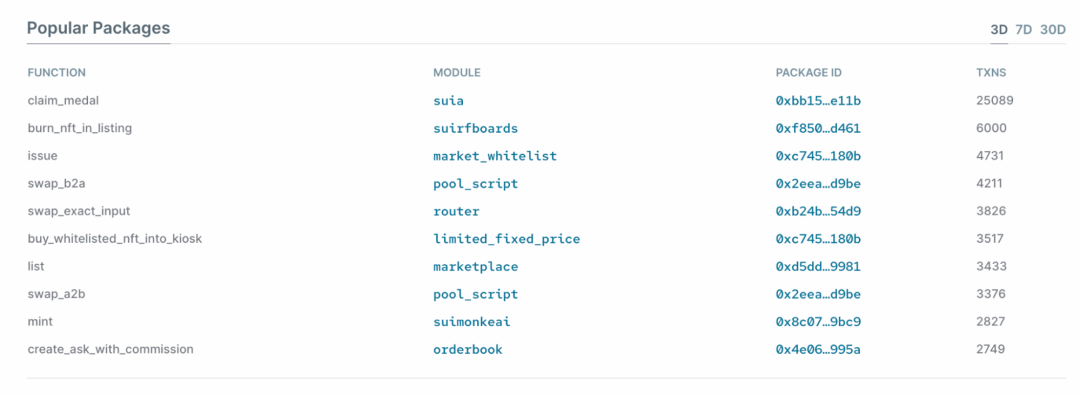Open the orderbook module link
Image resolution: width=1080 pixels, height=395 pixels.
pyautogui.click(x=468, y=350)
